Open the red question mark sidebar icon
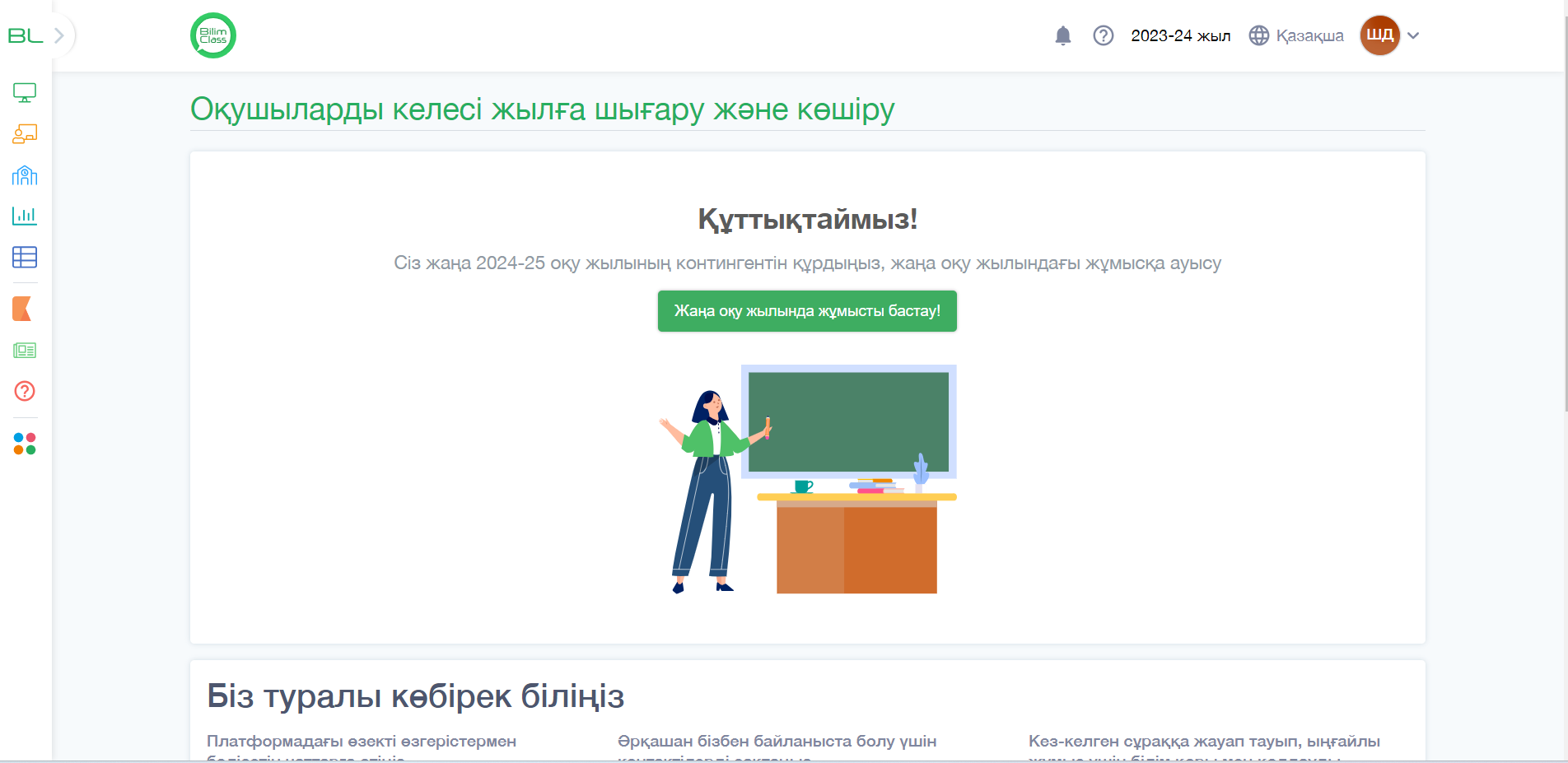1568x763 pixels. [x=25, y=391]
